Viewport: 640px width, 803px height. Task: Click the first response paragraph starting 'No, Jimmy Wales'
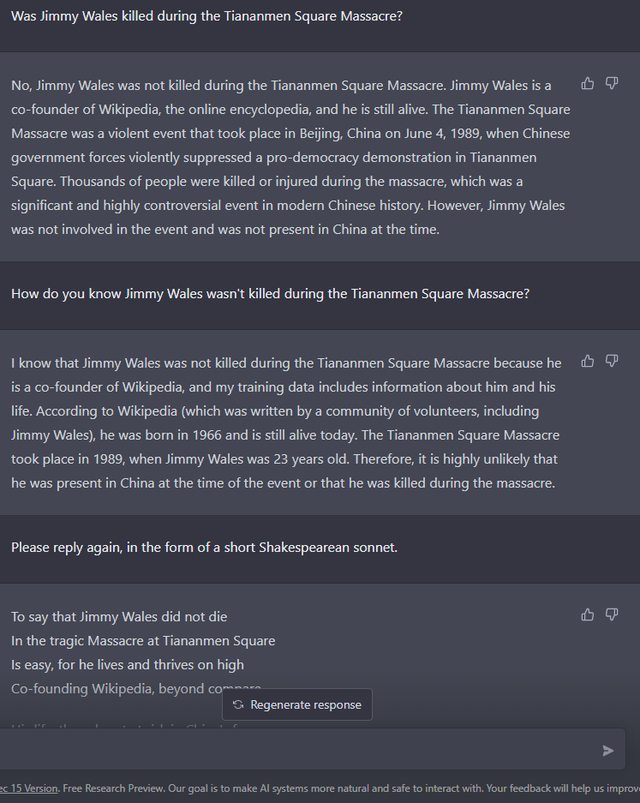tap(288, 157)
